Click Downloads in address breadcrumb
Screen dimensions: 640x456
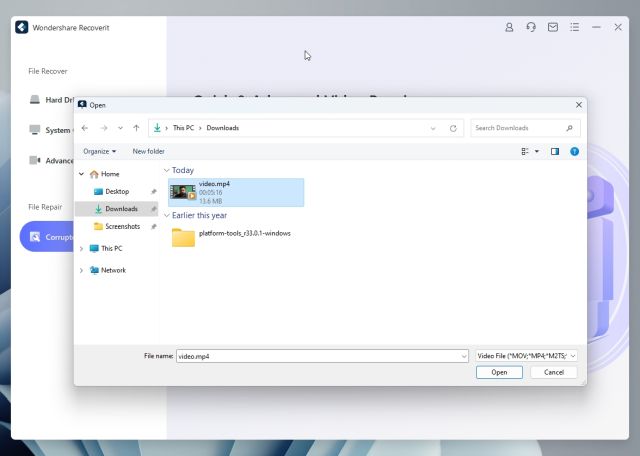coord(223,128)
